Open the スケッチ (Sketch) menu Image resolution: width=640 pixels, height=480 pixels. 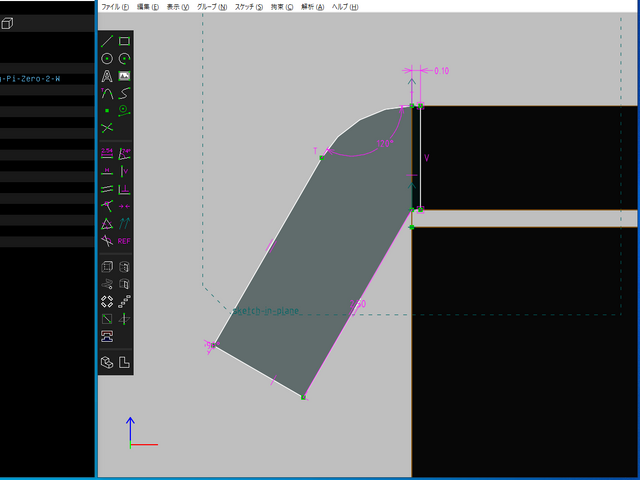[x=249, y=6]
